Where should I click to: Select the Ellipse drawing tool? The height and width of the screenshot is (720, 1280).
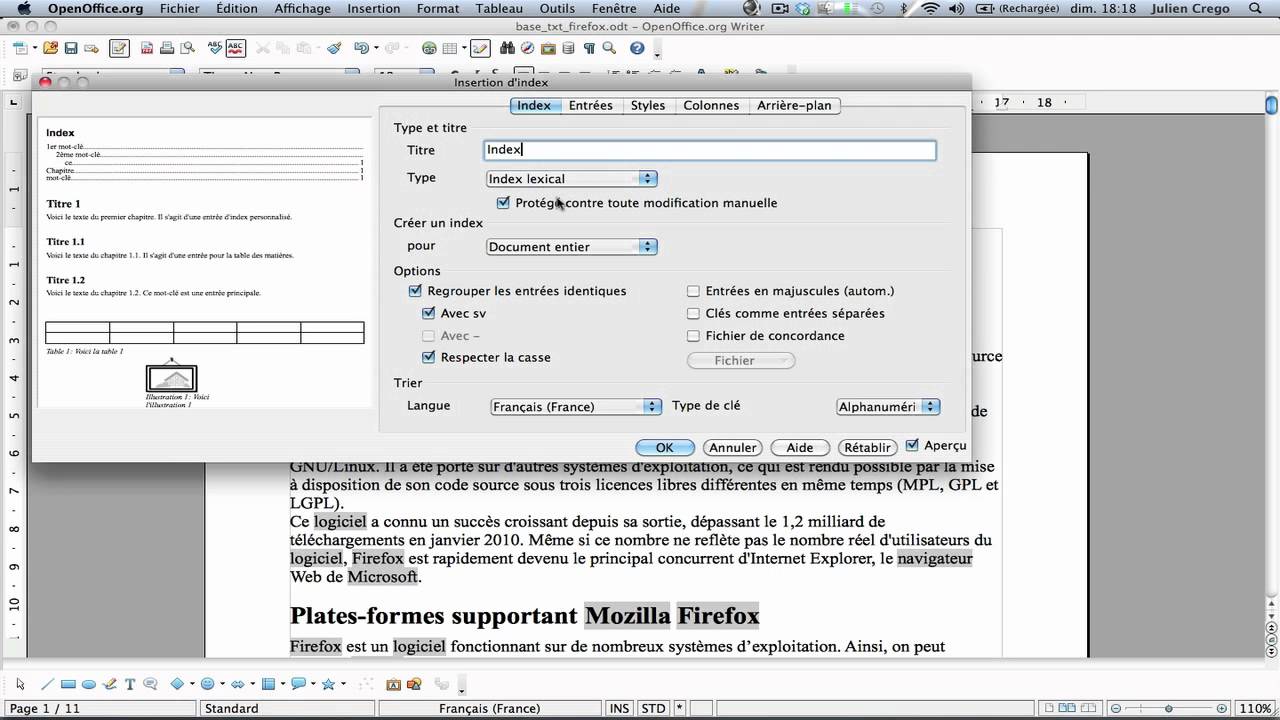(x=89, y=684)
